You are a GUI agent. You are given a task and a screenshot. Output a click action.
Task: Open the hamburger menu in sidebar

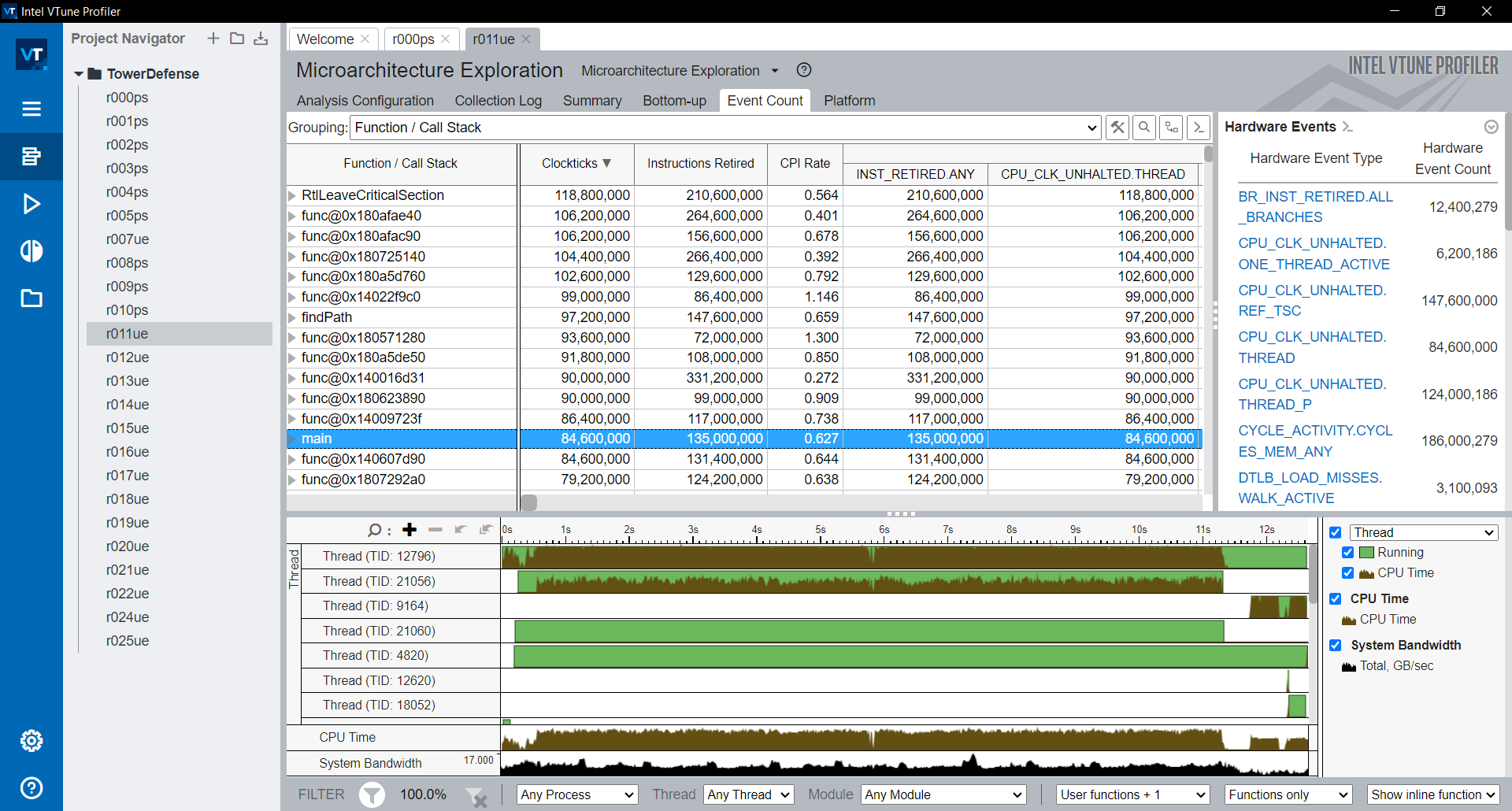pyautogui.click(x=31, y=109)
